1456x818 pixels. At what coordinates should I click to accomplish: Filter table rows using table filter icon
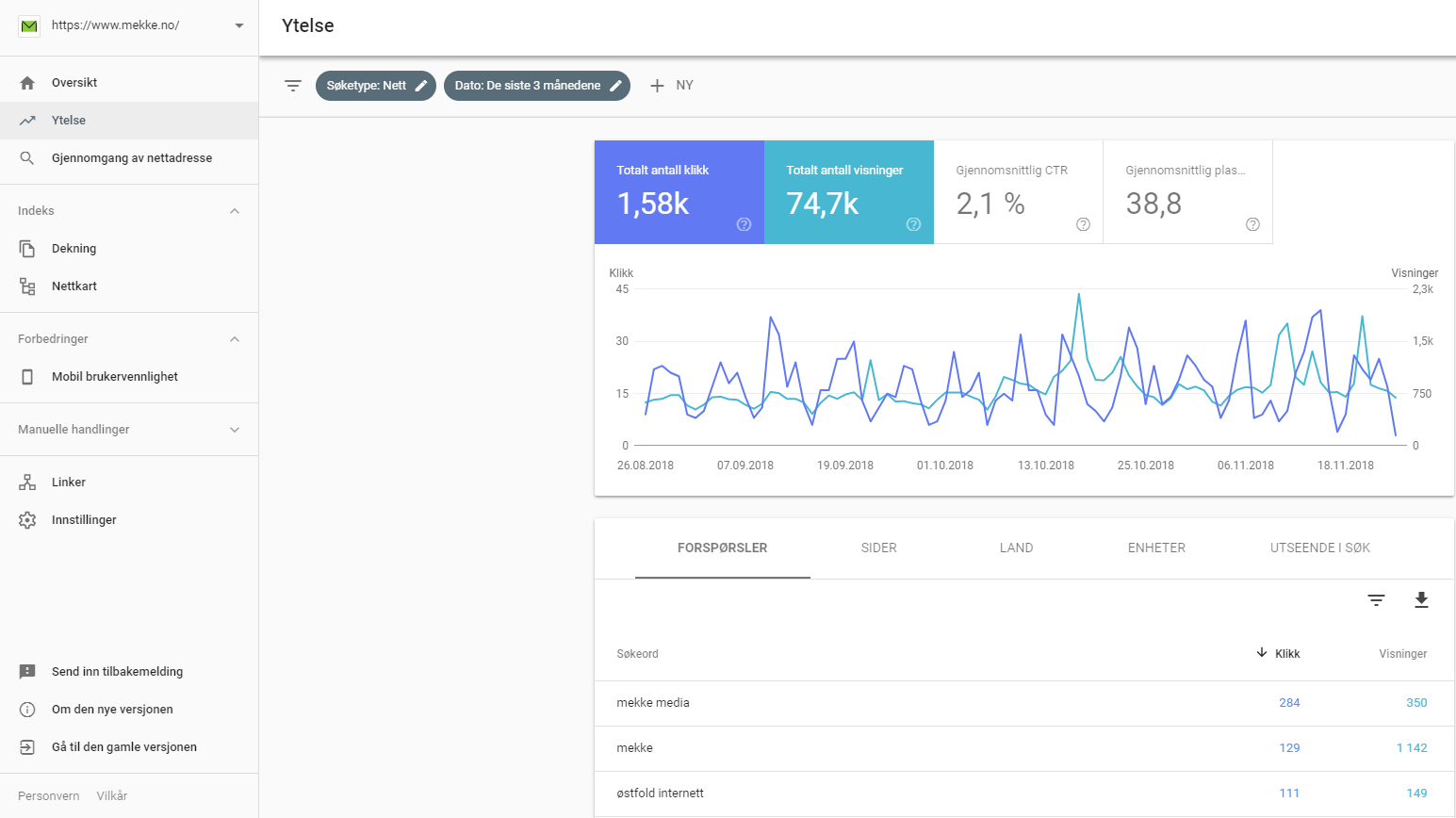[1376, 600]
